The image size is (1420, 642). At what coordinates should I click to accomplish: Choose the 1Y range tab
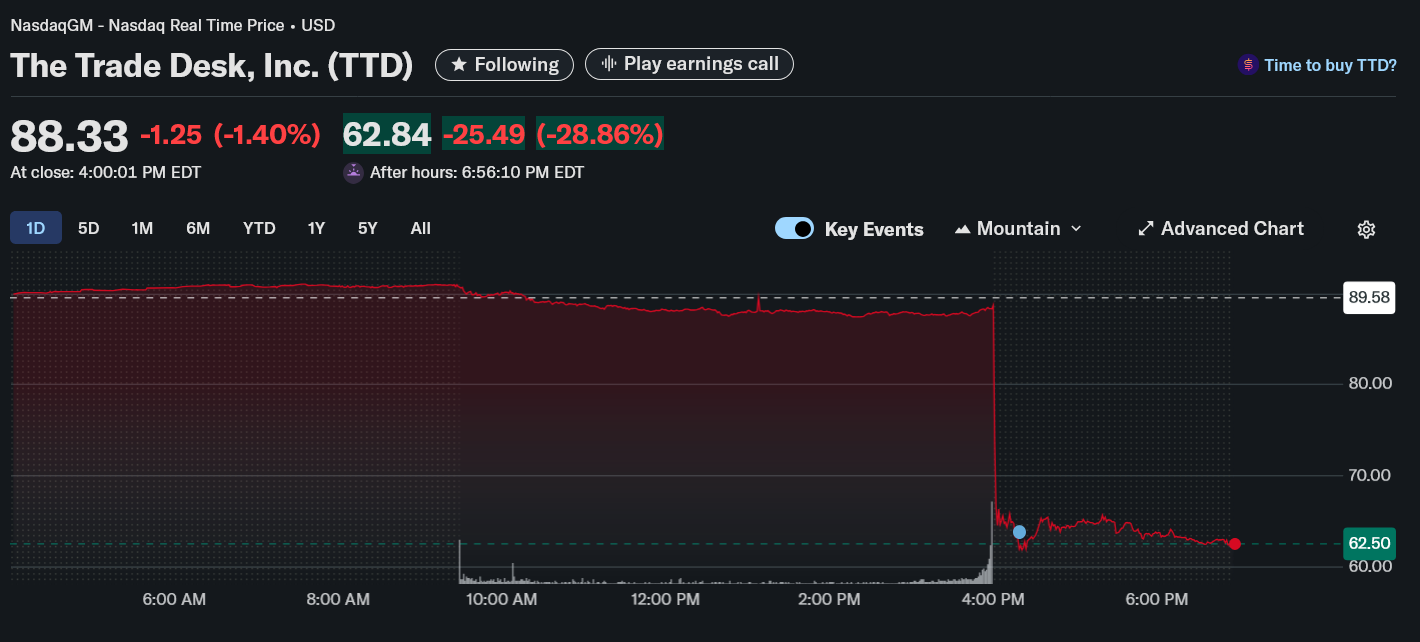click(316, 228)
